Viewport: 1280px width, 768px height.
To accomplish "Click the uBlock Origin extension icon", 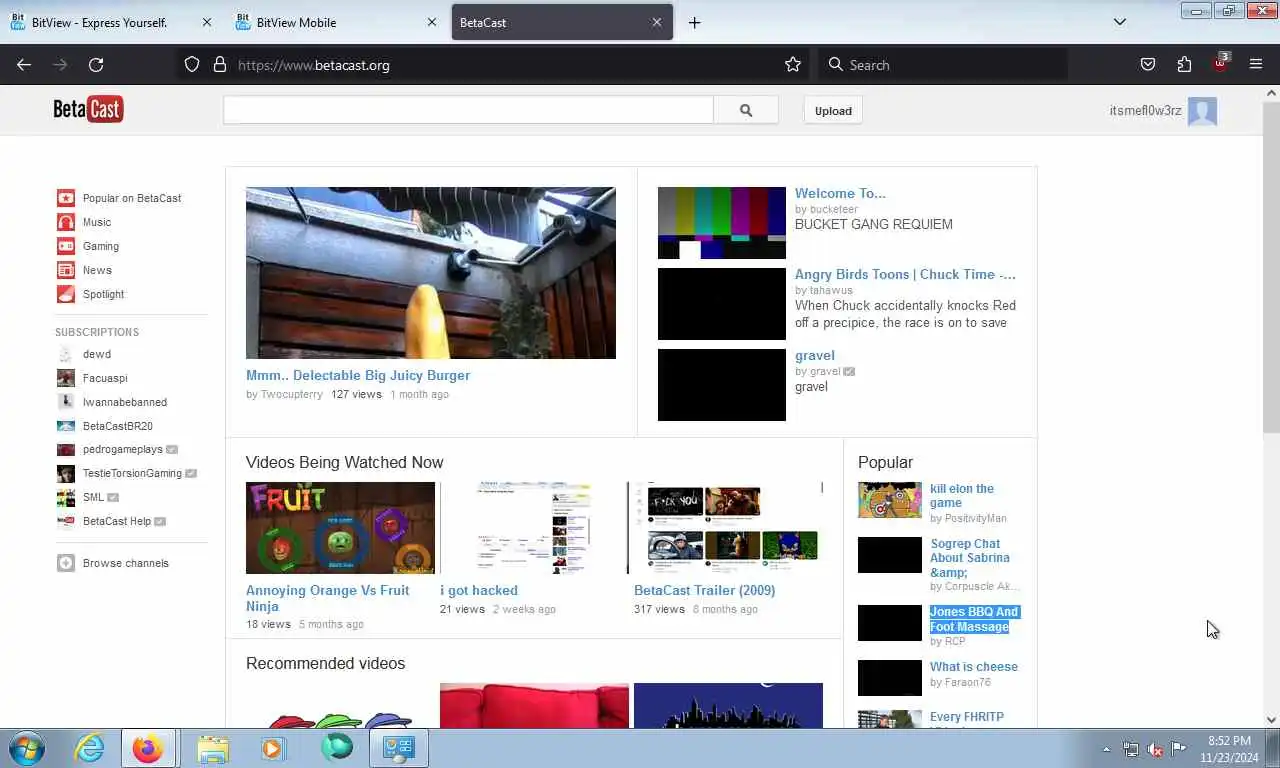I will (x=1220, y=63).
